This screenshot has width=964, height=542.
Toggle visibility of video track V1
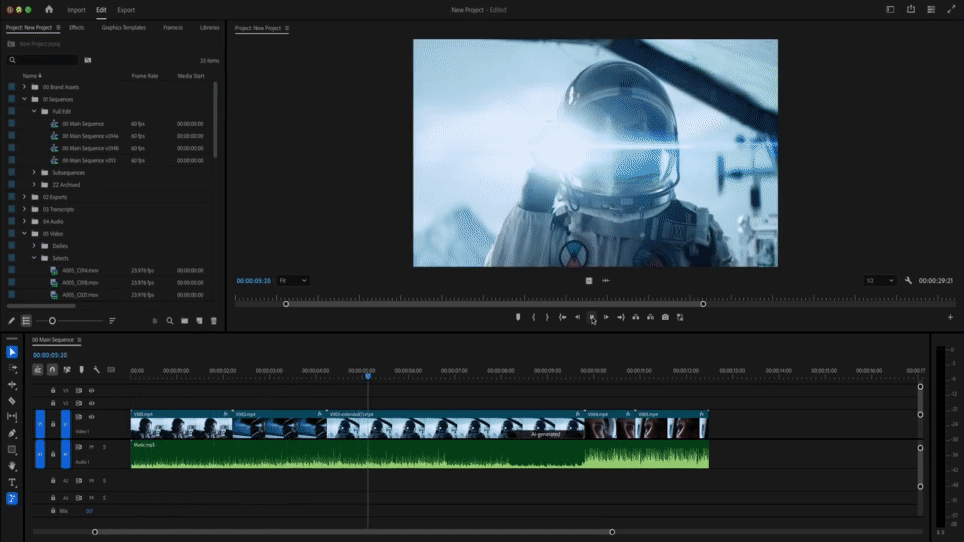click(x=91, y=417)
